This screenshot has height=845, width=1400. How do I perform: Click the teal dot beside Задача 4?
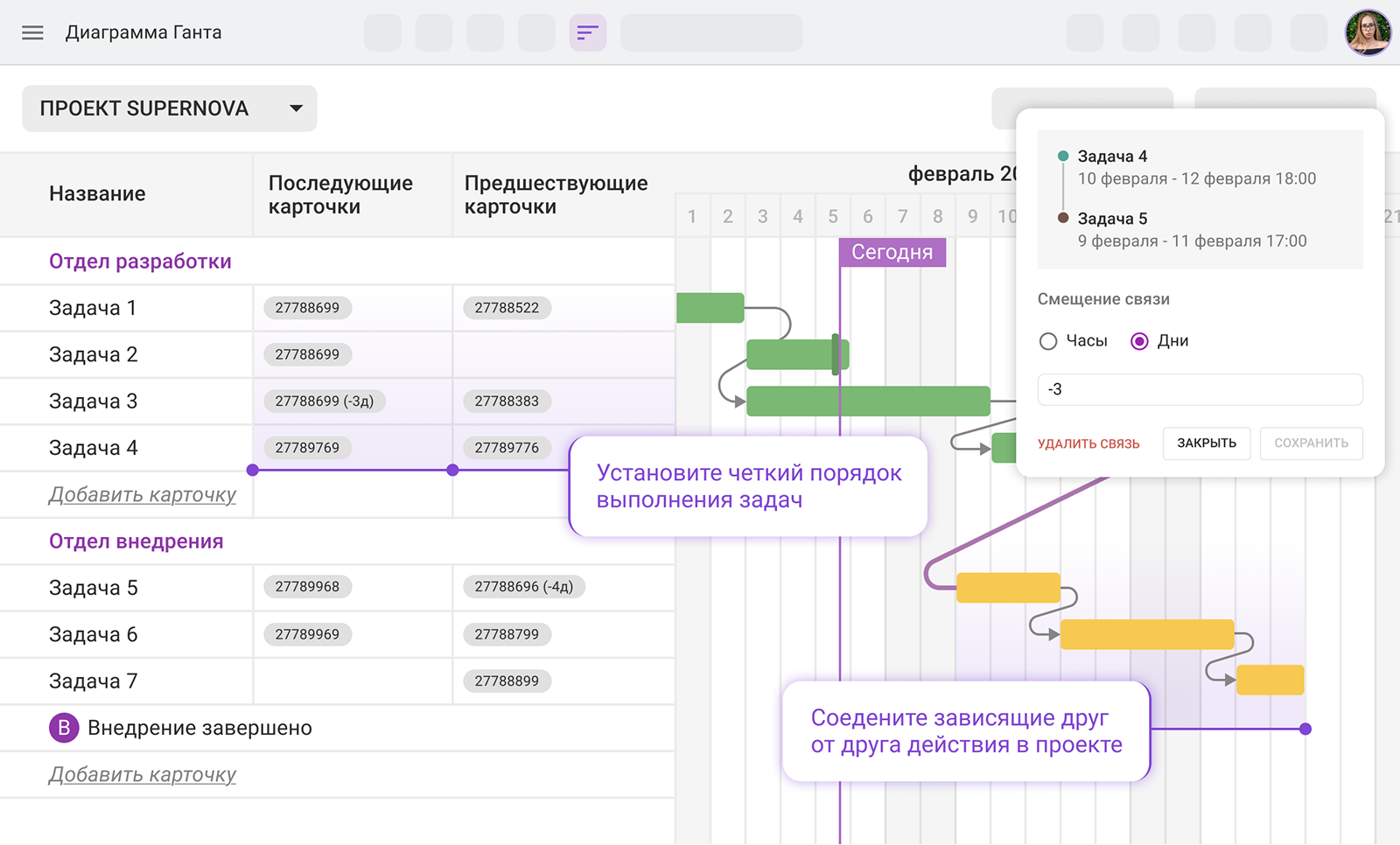[x=1063, y=157]
